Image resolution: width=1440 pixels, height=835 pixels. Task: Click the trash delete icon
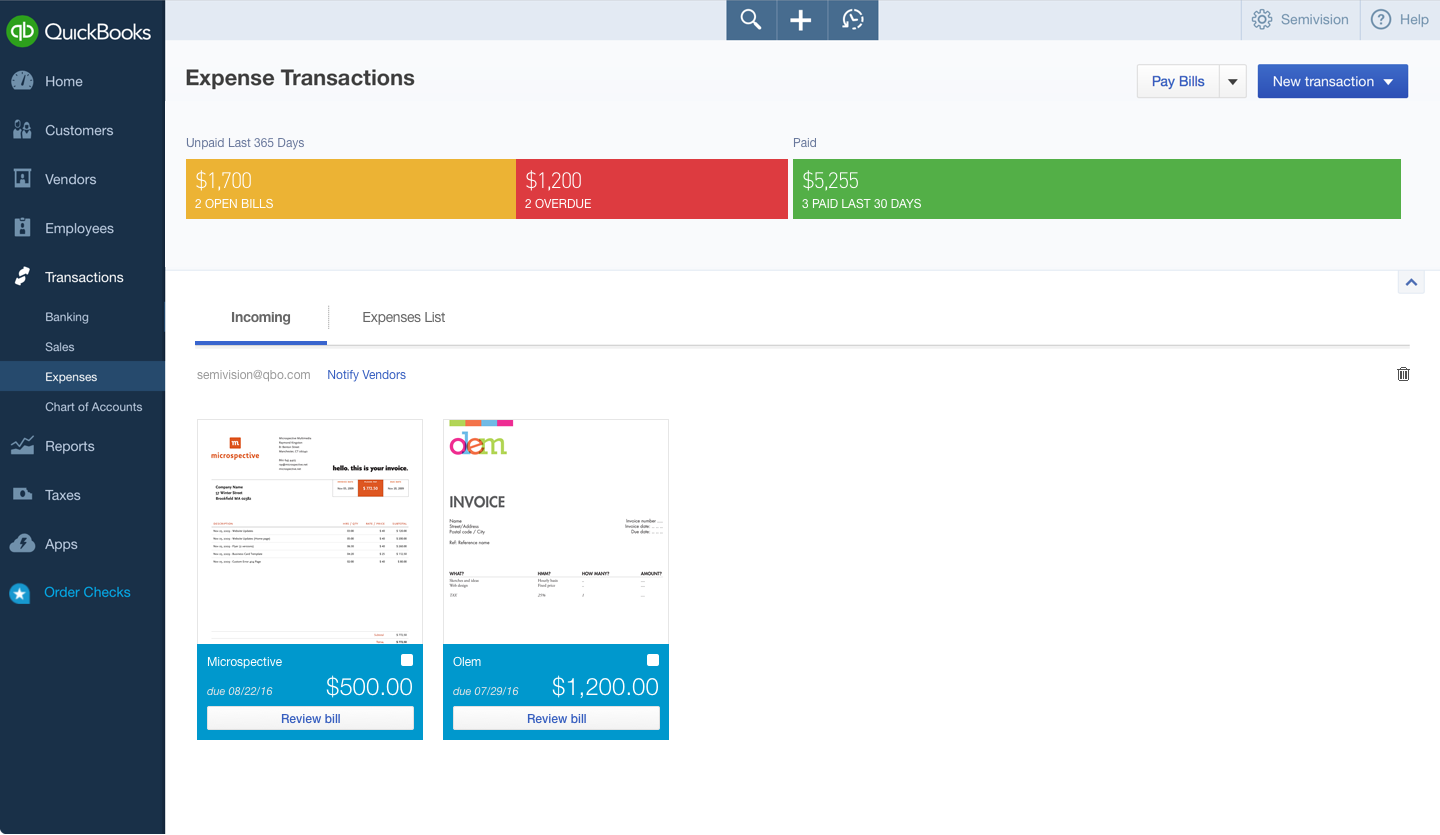(x=1403, y=374)
